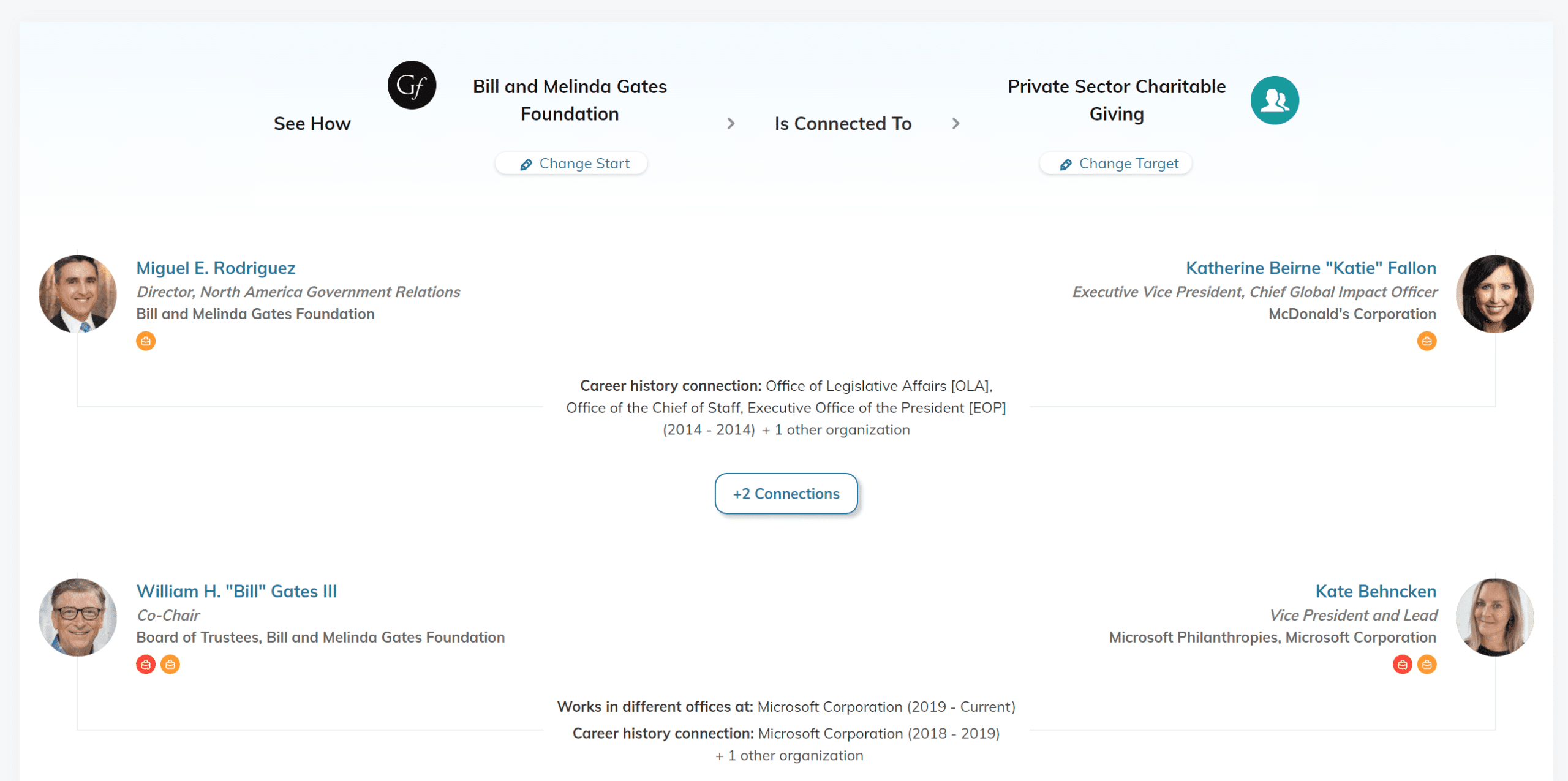Click "Bill and Melinda Gates Foundation" under Miguel Rodriguez
Viewport: 1568px width, 781px height.
(255, 314)
